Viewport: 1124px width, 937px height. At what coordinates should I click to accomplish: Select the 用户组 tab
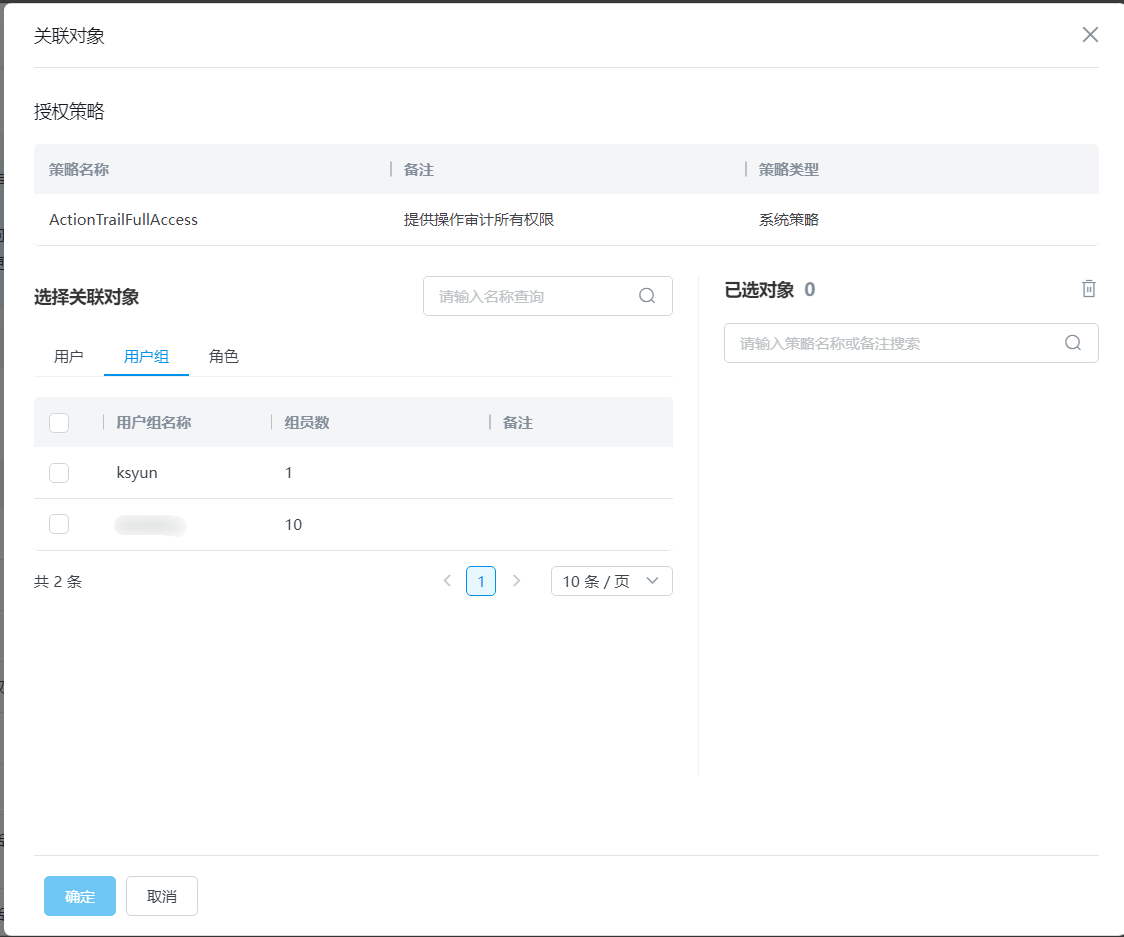click(146, 357)
